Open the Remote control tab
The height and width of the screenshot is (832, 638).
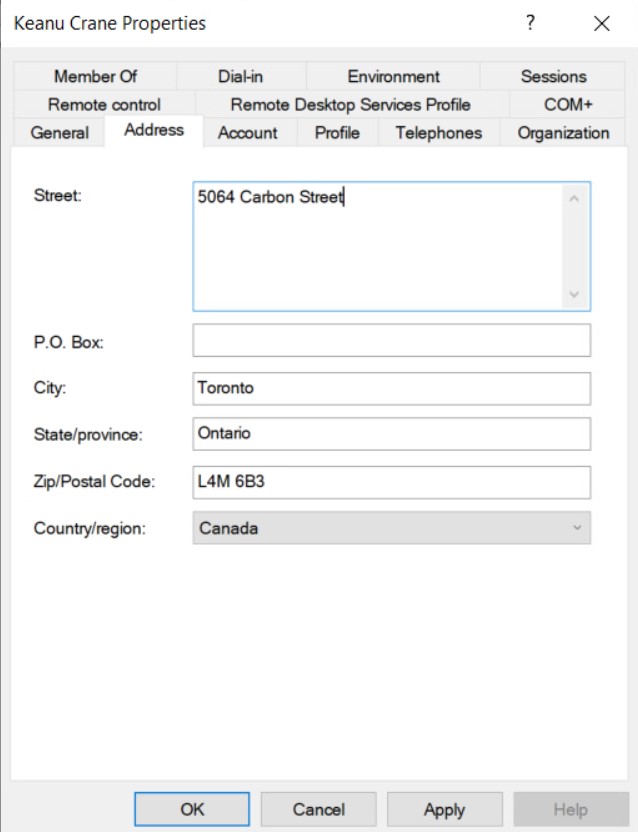coord(104,104)
